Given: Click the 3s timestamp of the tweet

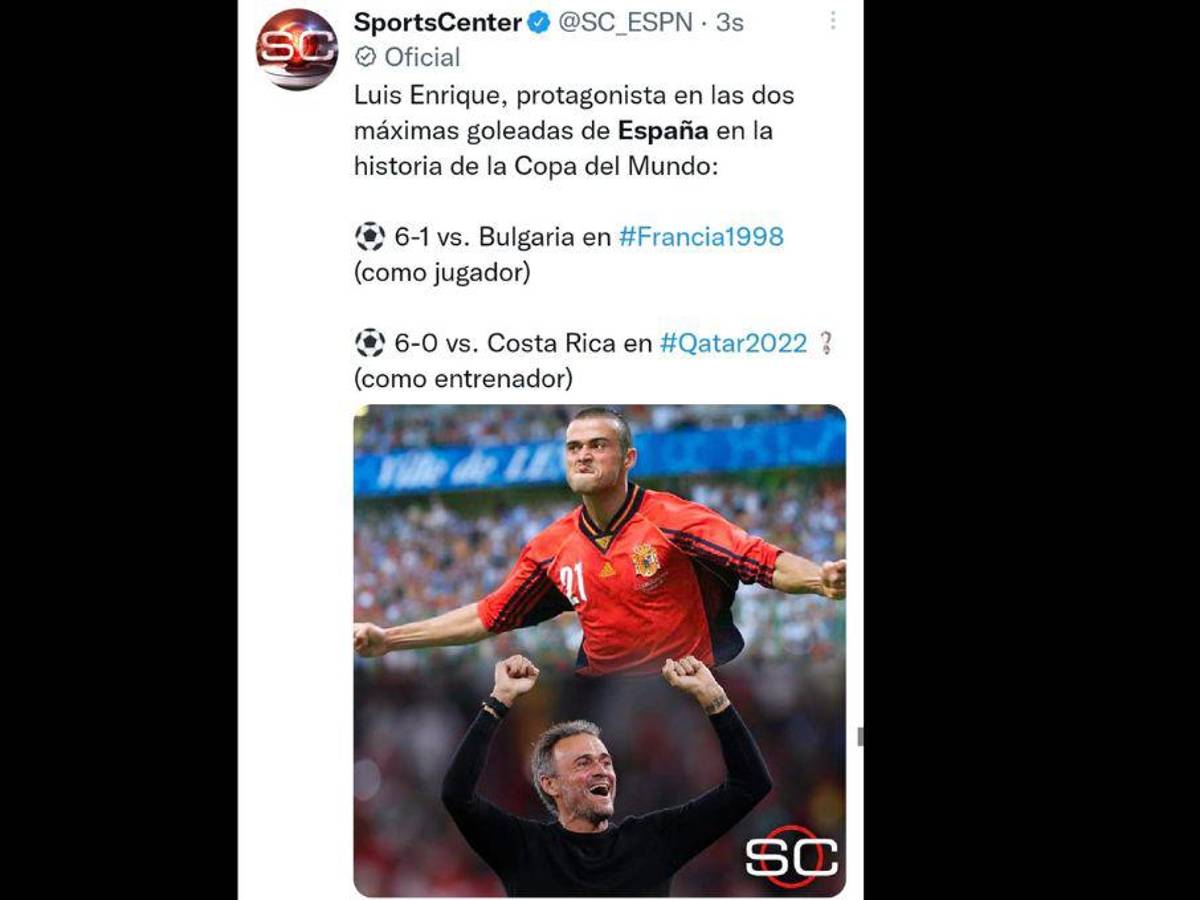Looking at the screenshot, I should pyautogui.click(x=729, y=22).
